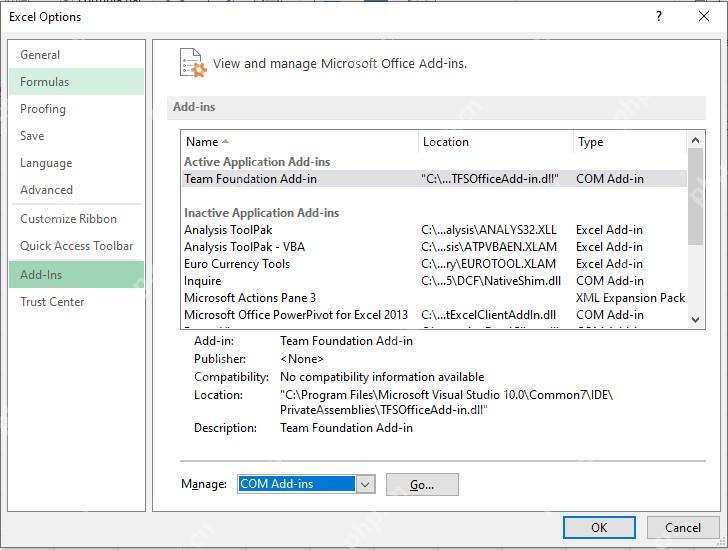The image size is (728, 550).
Task: Click the Manage dropdown arrow
Action: pyautogui.click(x=365, y=484)
